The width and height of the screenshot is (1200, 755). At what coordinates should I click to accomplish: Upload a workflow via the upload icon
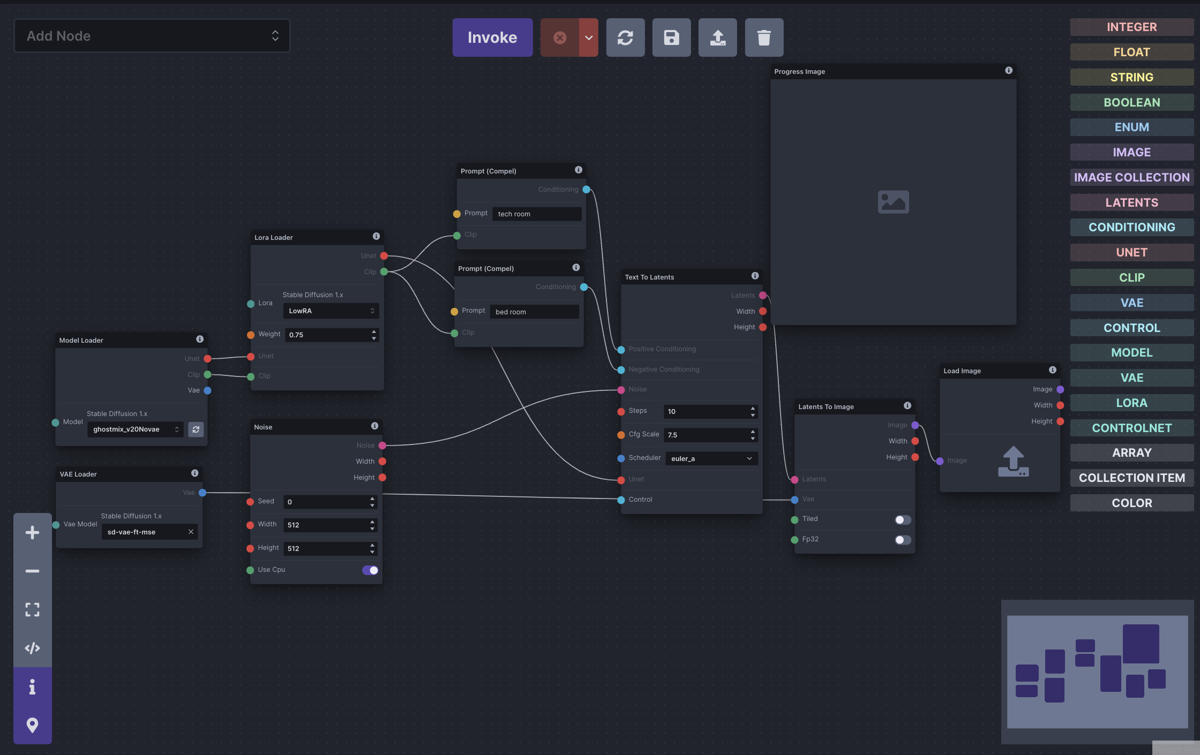point(717,37)
